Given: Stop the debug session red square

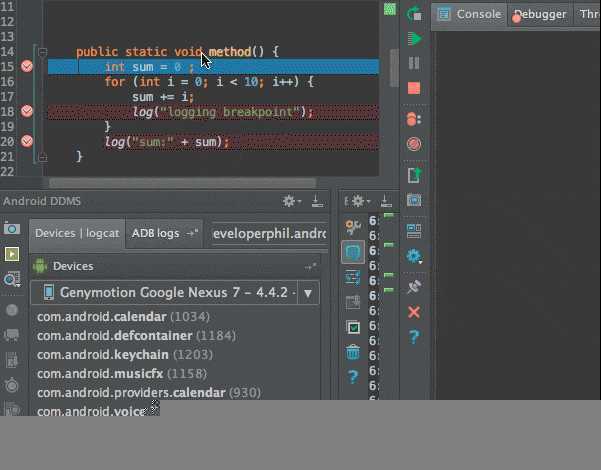Looking at the screenshot, I should click(x=414, y=88).
